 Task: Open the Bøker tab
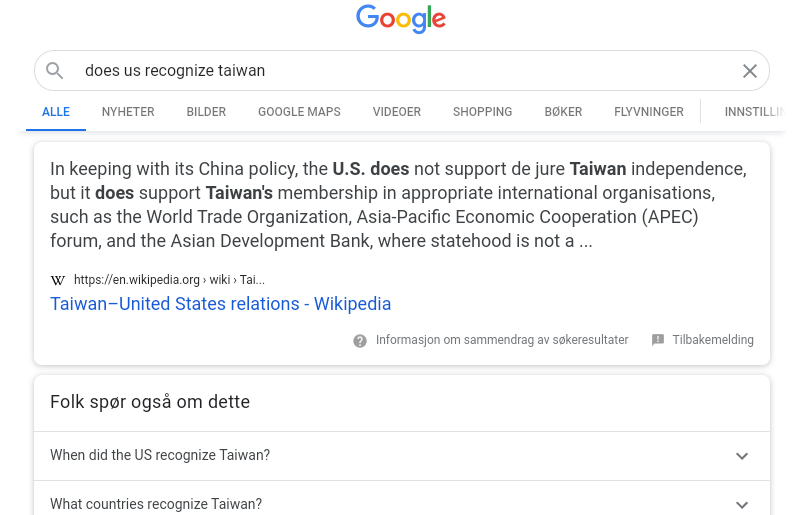click(x=563, y=112)
